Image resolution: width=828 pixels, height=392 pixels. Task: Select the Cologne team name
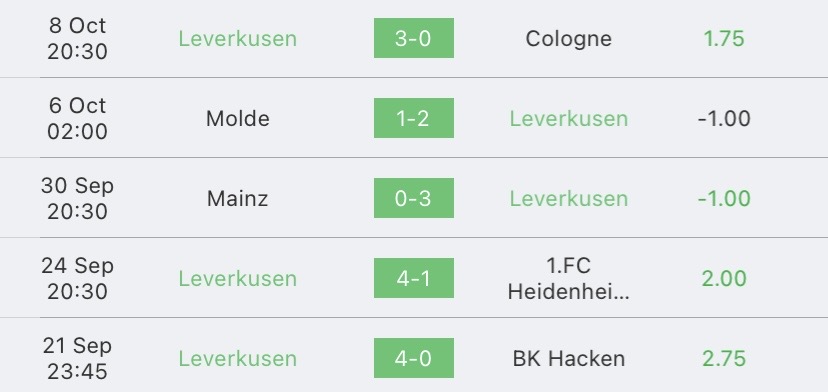(x=569, y=39)
